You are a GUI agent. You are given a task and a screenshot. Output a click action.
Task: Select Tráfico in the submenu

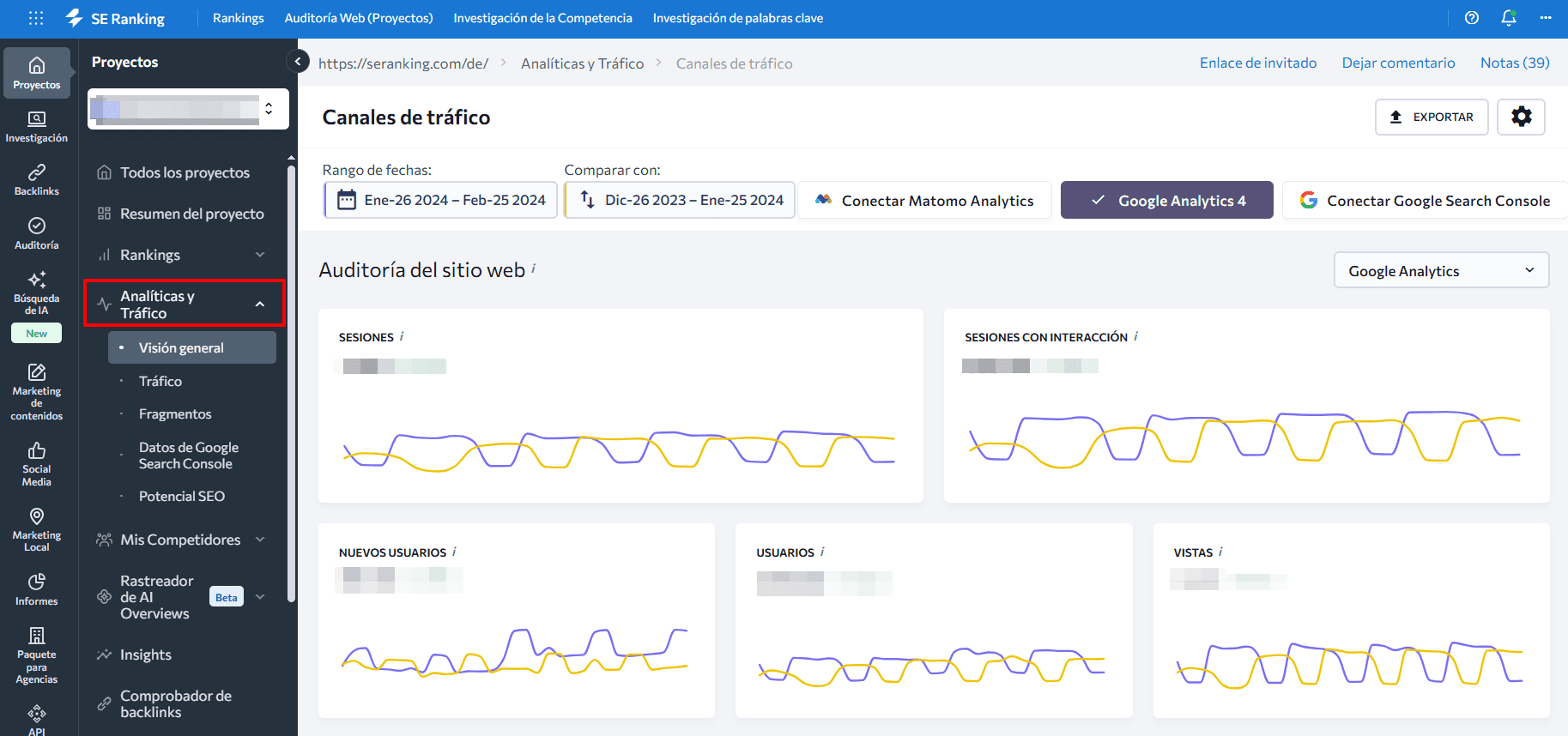point(160,381)
